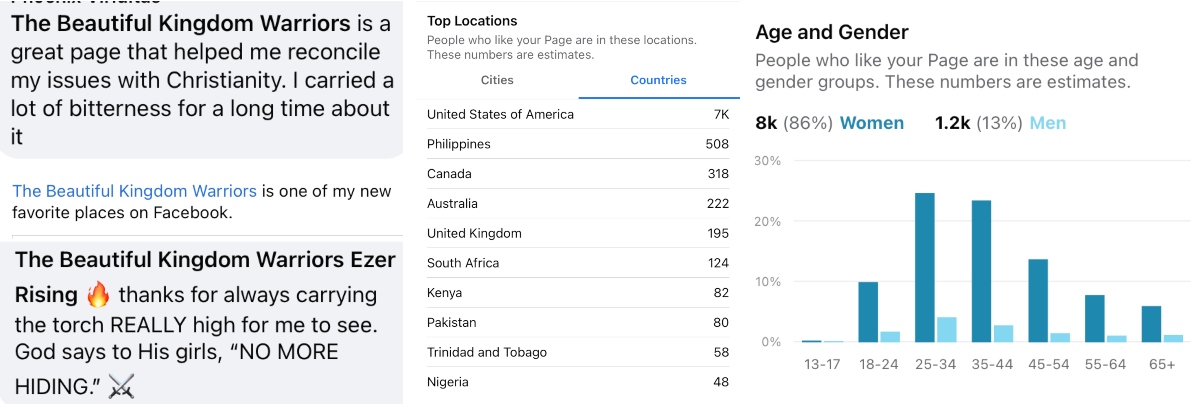Click the light men bar for 25-34
This screenshot has width=1200, height=410.
pos(947,330)
